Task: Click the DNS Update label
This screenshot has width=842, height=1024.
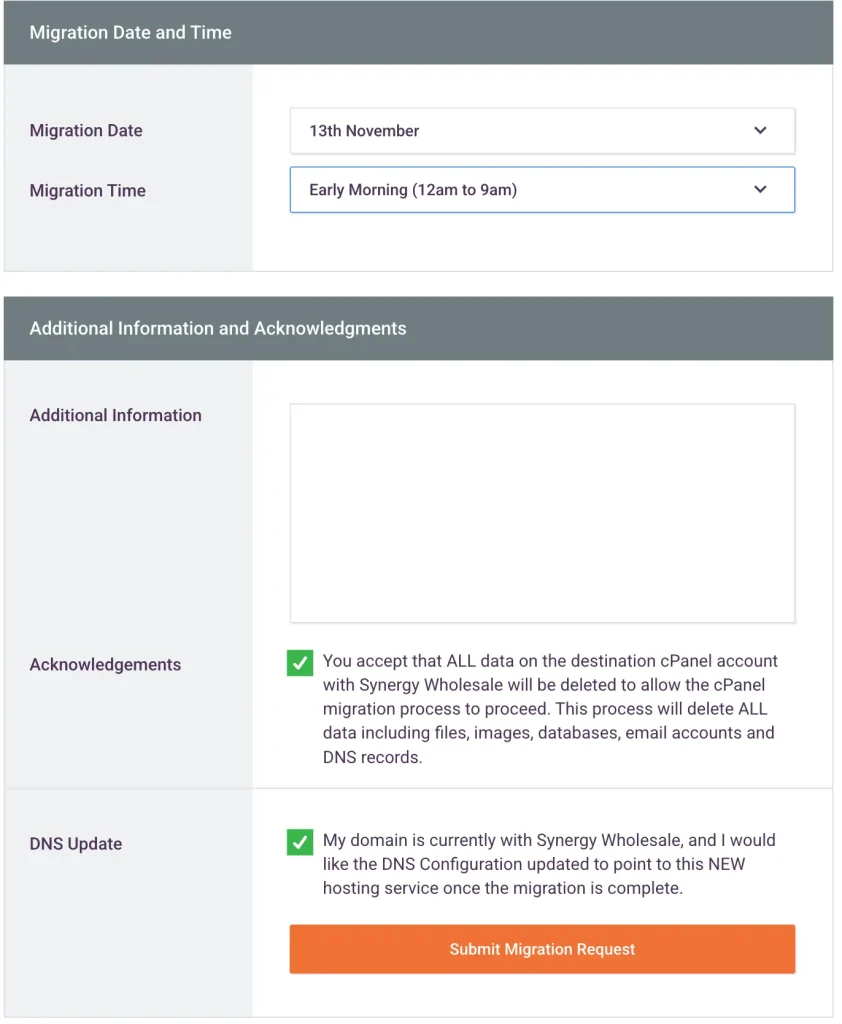Action: click(x=75, y=843)
